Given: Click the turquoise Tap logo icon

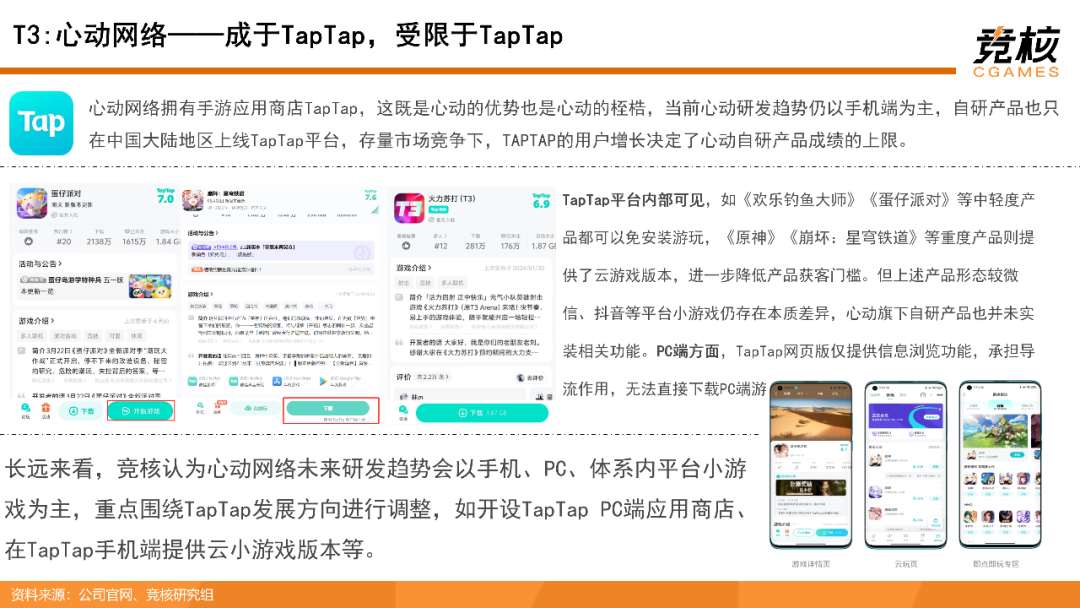Looking at the screenshot, I should pyautogui.click(x=41, y=123).
